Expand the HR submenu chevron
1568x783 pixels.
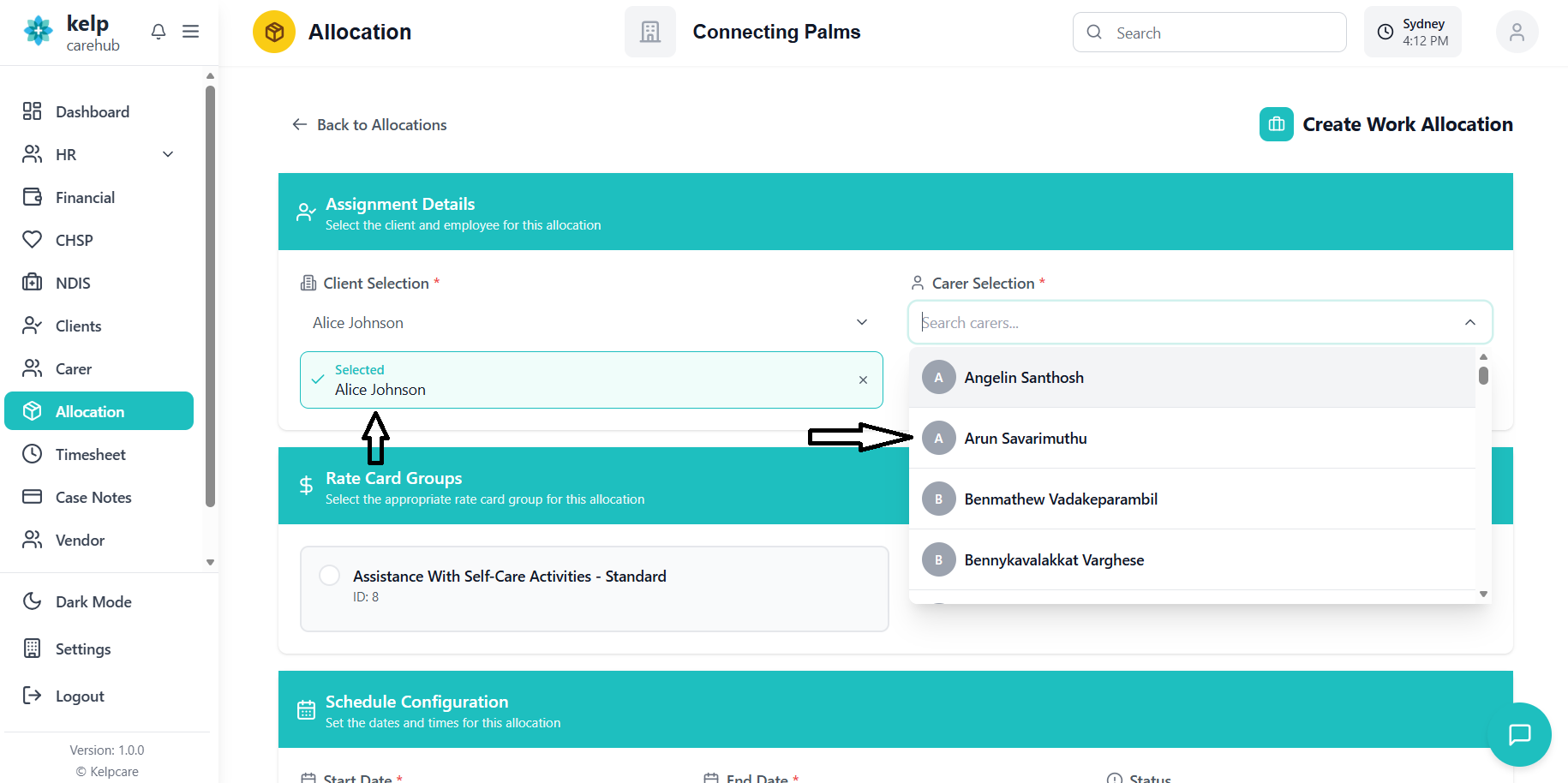coord(168,154)
